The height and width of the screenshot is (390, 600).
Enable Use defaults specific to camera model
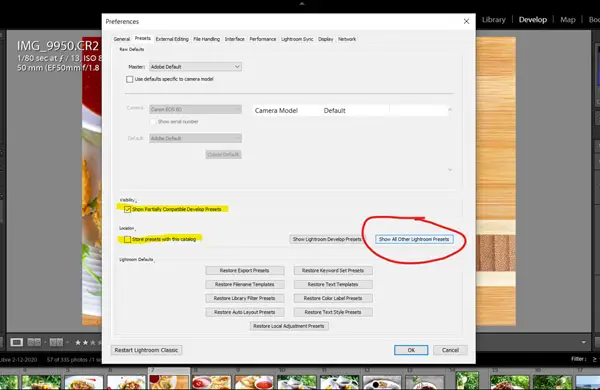click(x=130, y=79)
